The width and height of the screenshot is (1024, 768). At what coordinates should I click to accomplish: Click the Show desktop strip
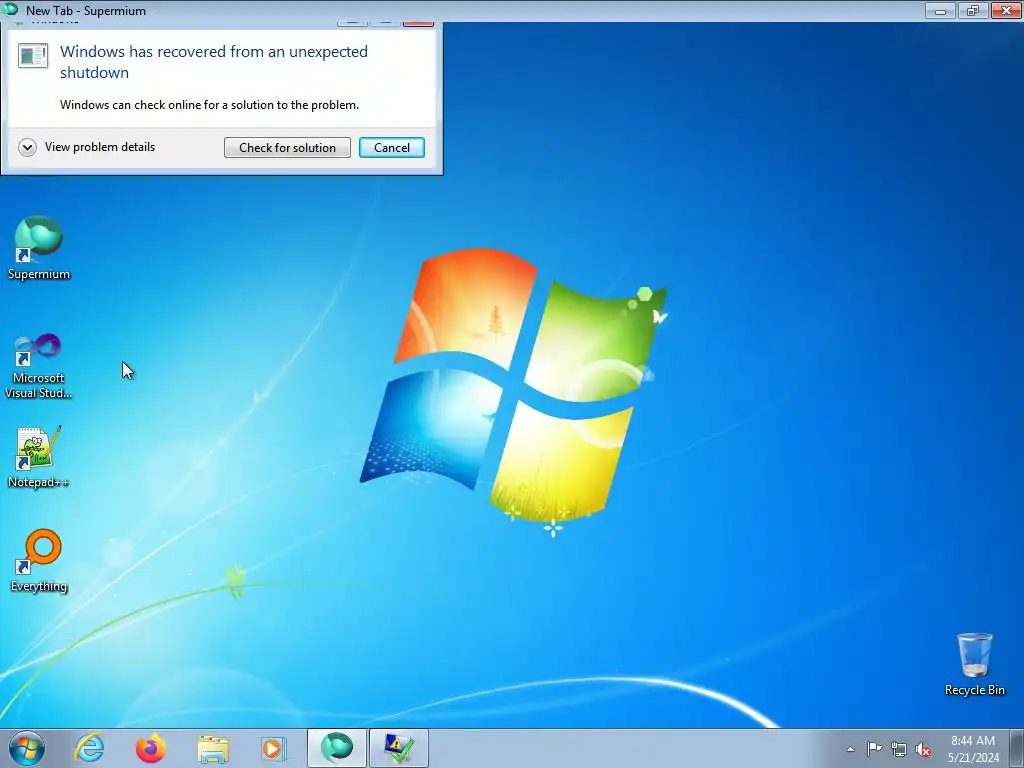(x=1017, y=748)
